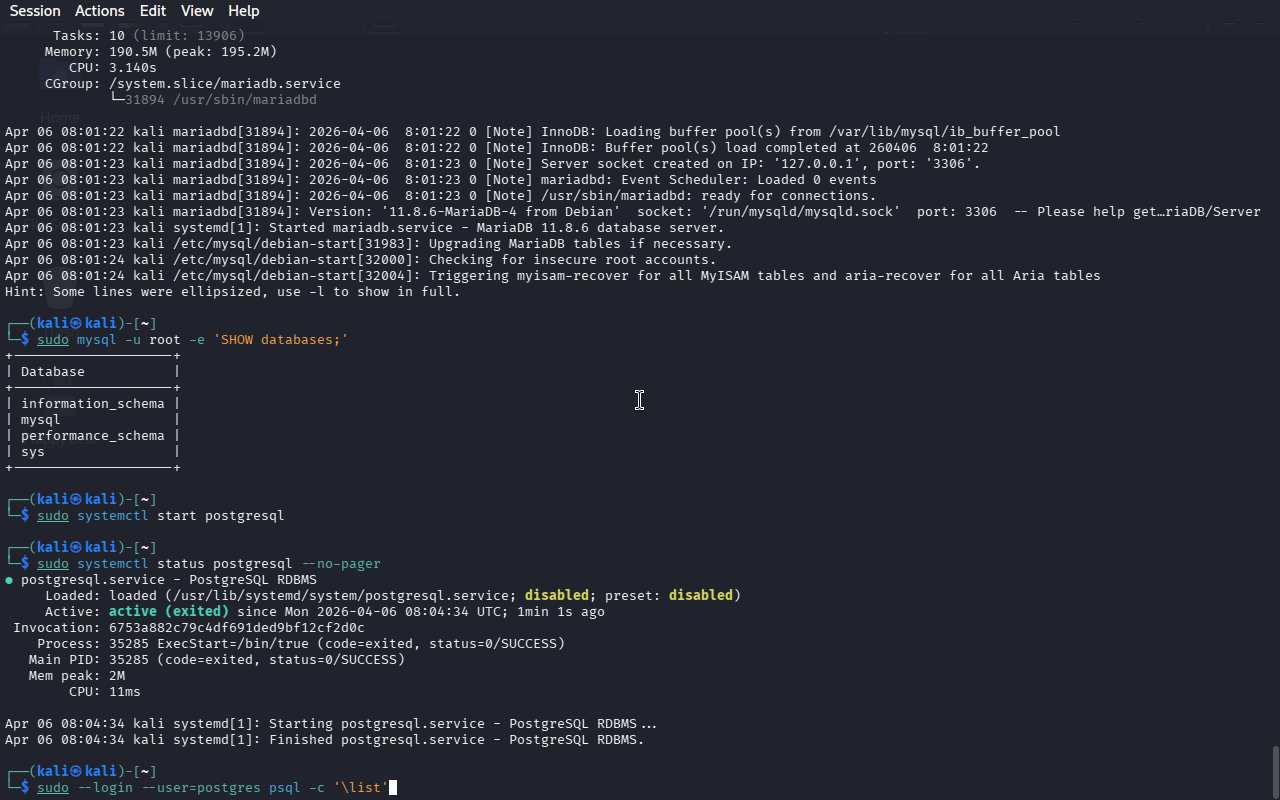Open the Edit menu

[x=153, y=11]
